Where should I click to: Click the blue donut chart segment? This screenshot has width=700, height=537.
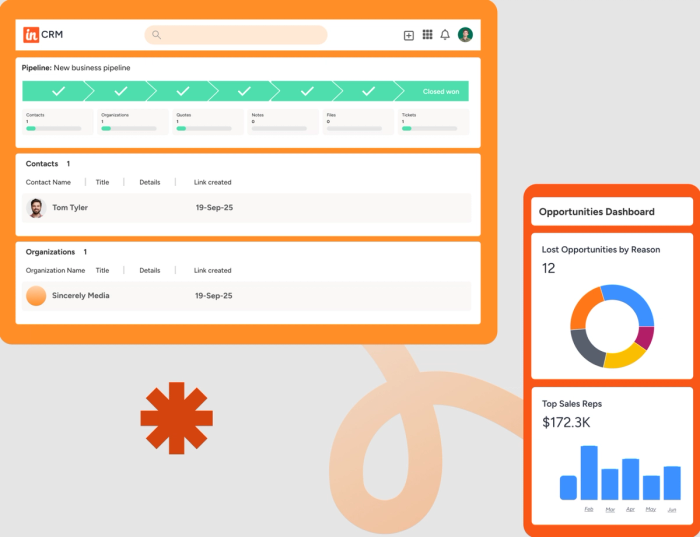coord(633,302)
